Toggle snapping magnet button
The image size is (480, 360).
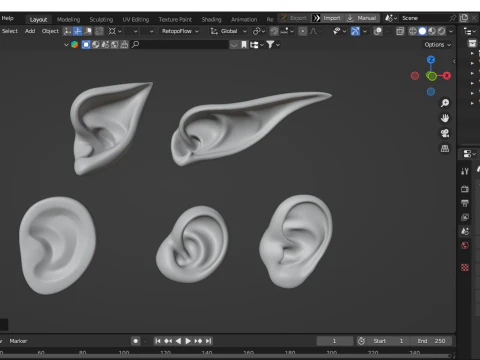click(274, 31)
